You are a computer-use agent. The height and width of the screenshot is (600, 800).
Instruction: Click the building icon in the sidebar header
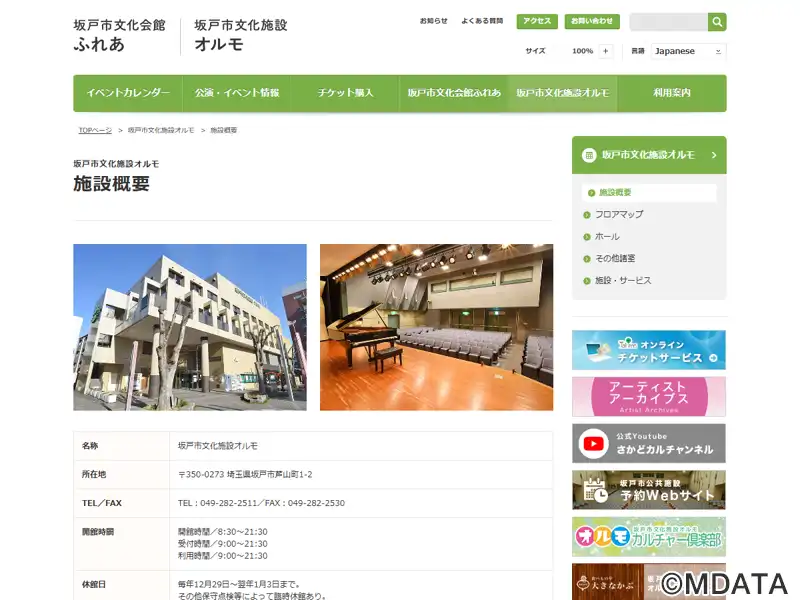(589, 155)
